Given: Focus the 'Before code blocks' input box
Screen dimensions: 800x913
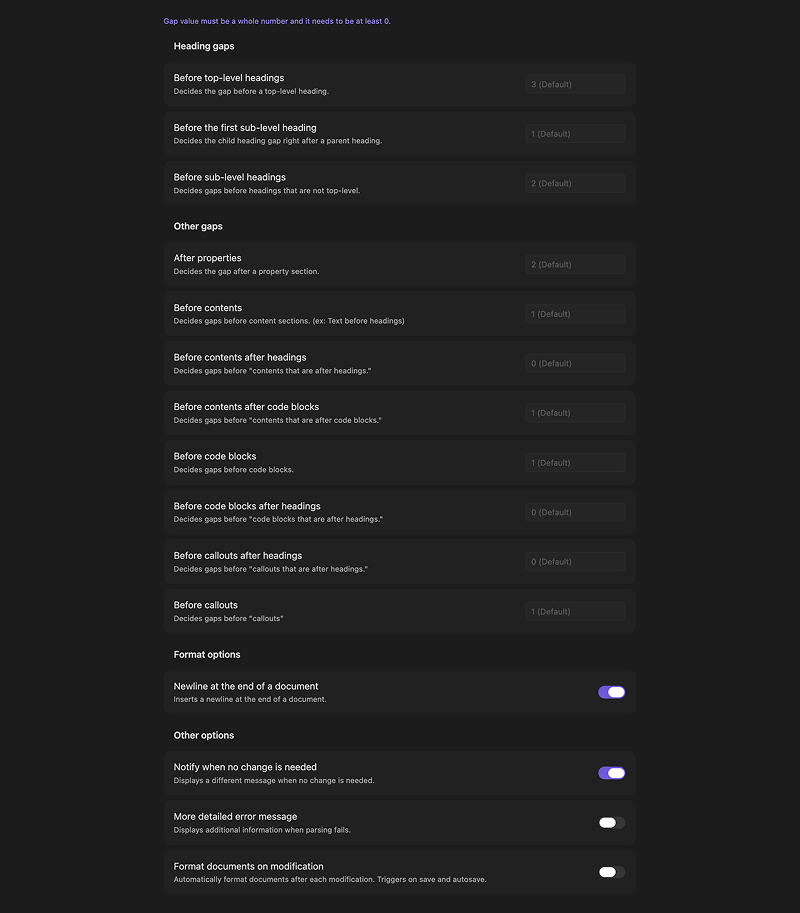Looking at the screenshot, I should tap(575, 462).
